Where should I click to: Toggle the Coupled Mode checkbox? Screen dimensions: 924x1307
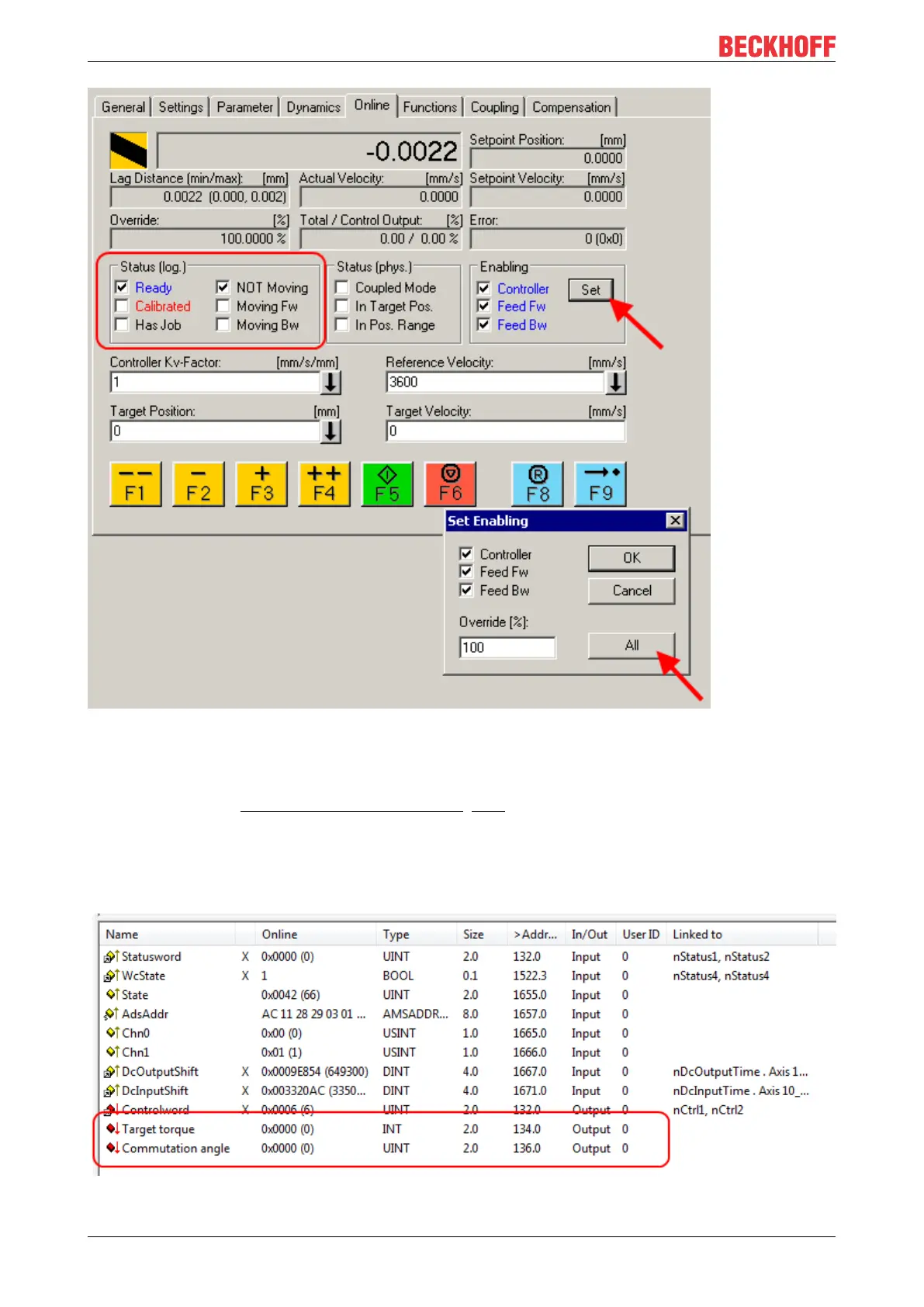[x=342, y=287]
